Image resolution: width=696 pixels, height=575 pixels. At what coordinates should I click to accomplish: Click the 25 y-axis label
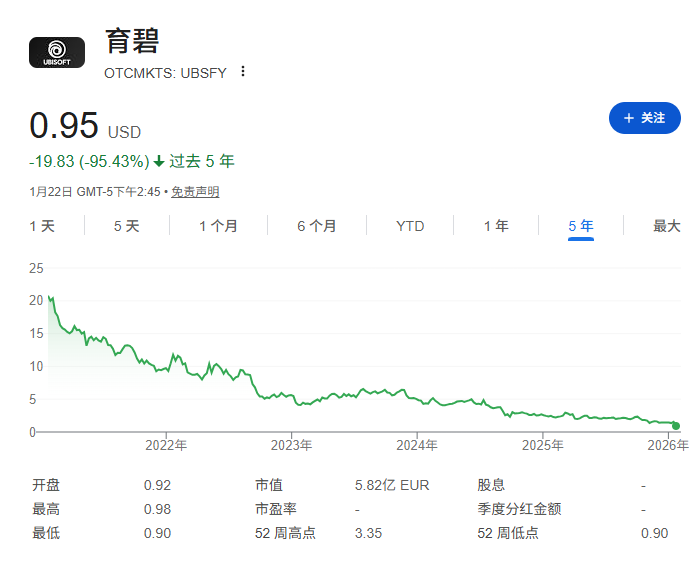click(36, 268)
